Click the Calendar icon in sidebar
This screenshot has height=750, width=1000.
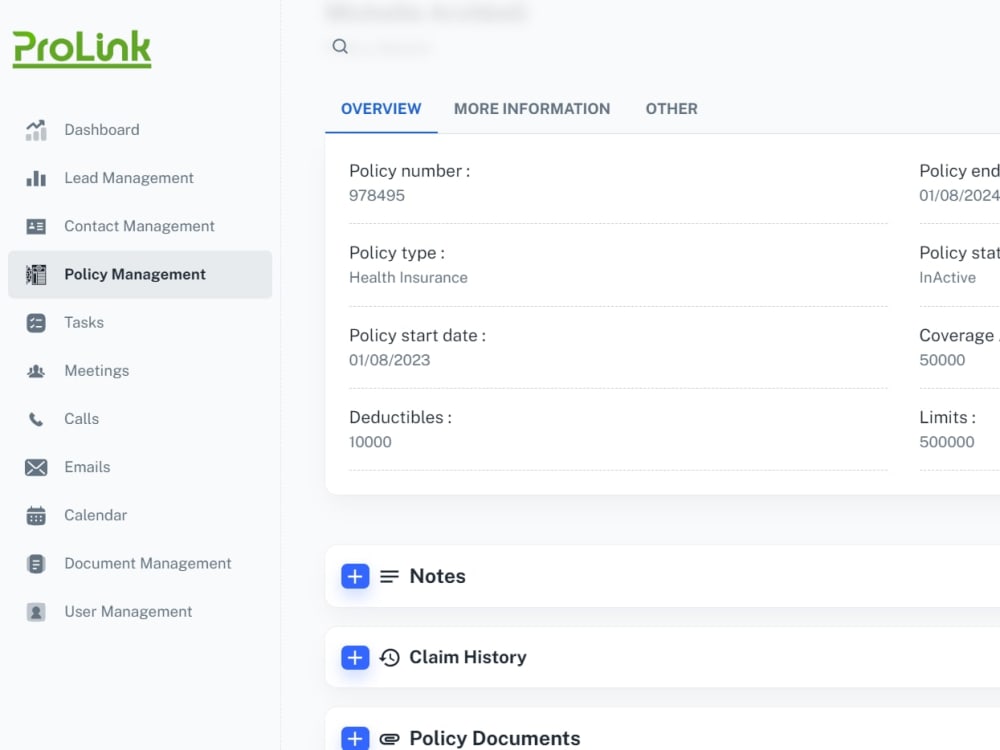pyautogui.click(x=36, y=515)
